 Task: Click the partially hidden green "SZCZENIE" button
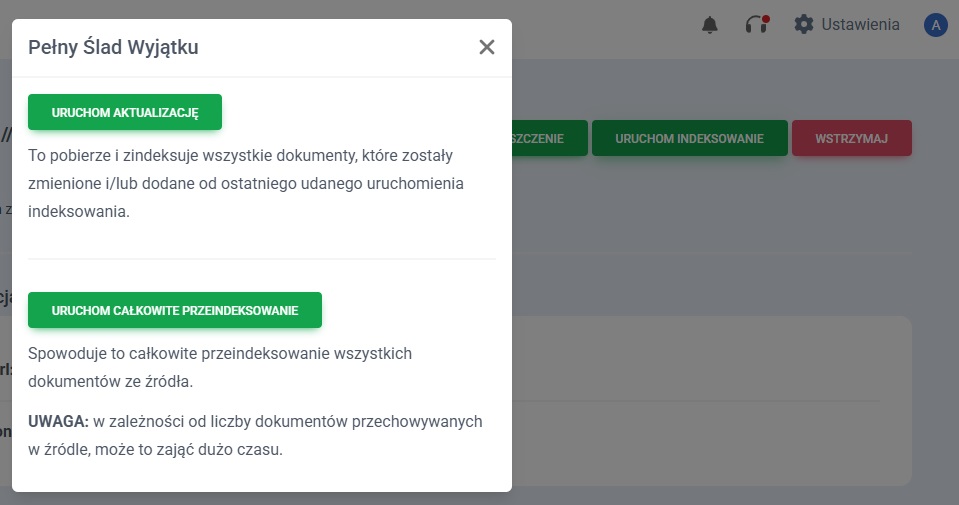pyautogui.click(x=547, y=139)
